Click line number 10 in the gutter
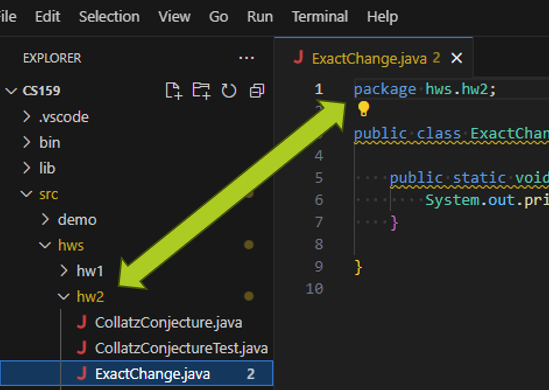Screen dimensions: 549x390 [x=314, y=289]
